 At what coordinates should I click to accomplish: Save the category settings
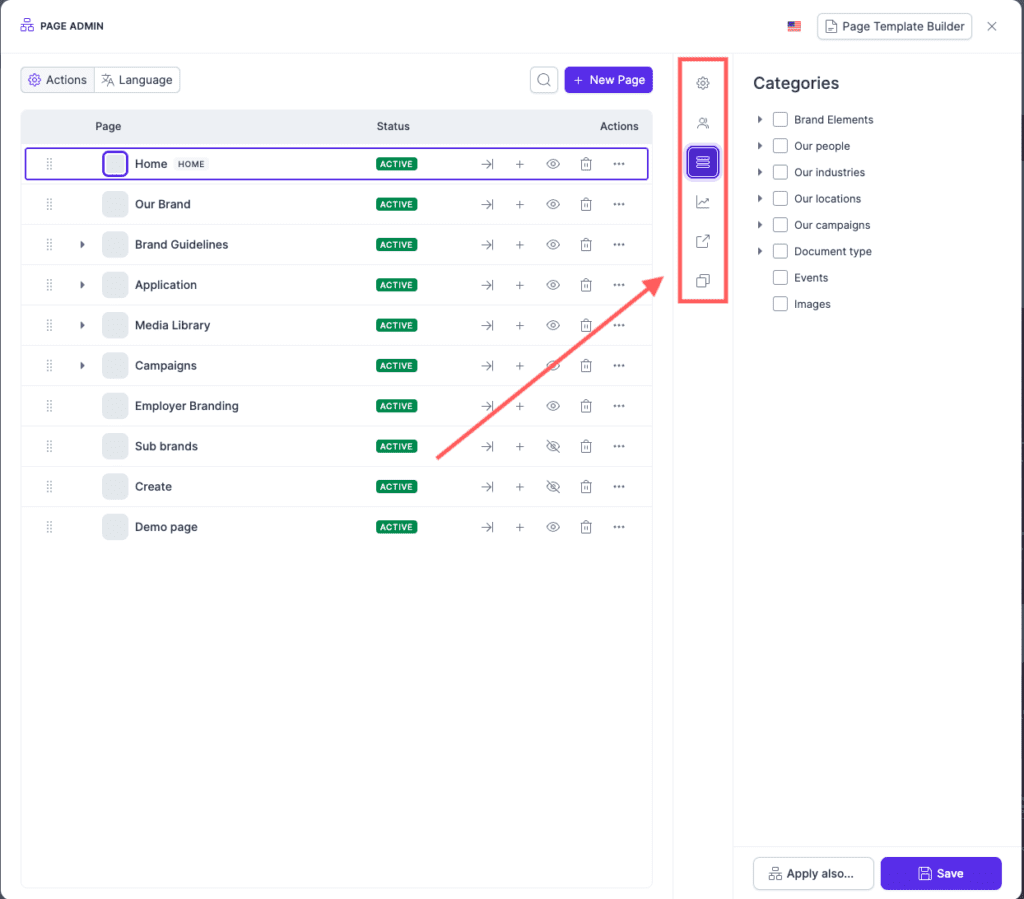coord(941,874)
